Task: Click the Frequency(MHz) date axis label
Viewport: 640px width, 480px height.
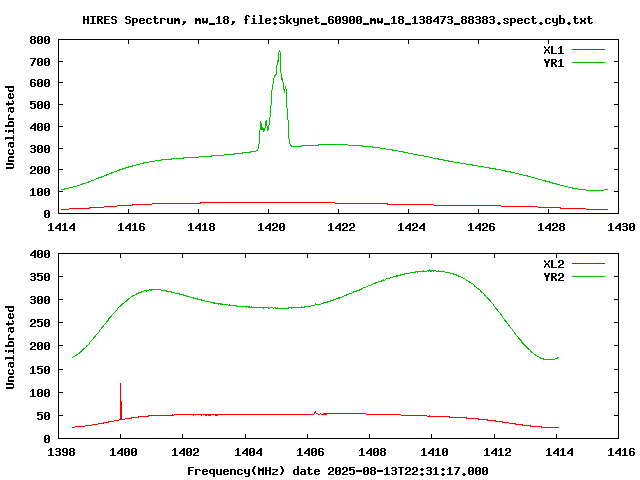Action: (338, 471)
